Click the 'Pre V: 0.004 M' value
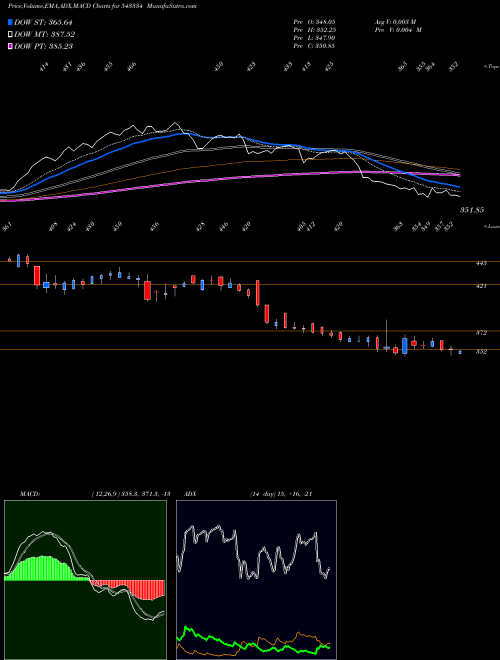 click(x=398, y=30)
